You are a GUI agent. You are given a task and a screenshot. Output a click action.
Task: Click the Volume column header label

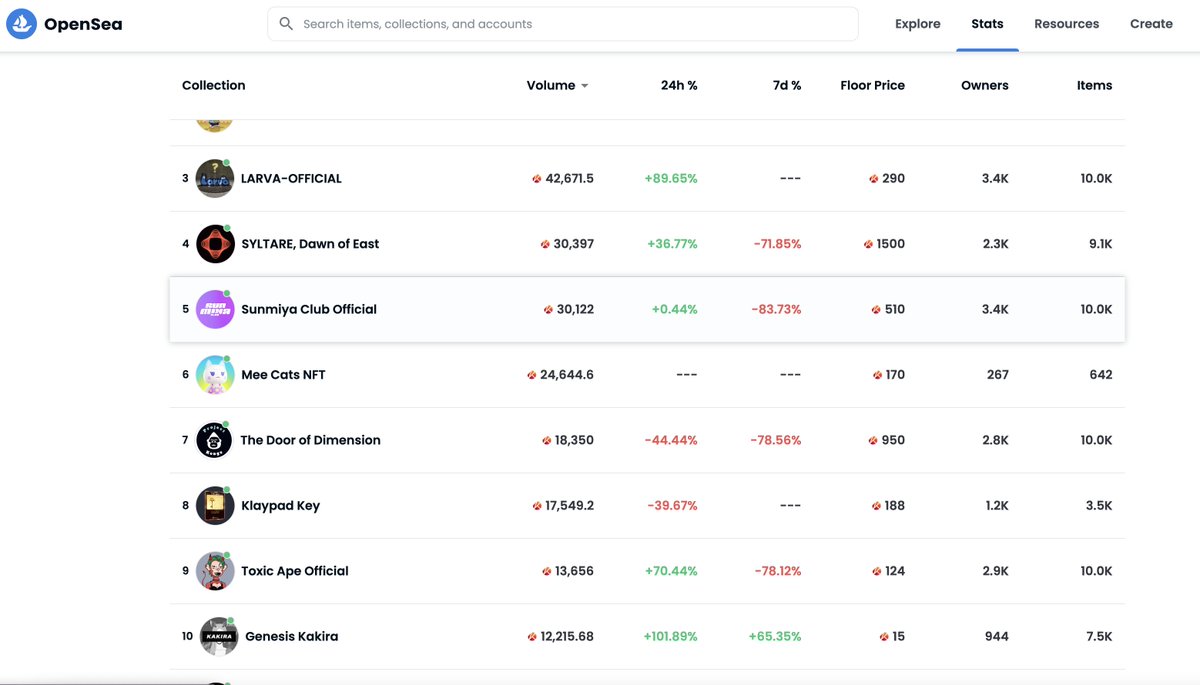(x=551, y=85)
